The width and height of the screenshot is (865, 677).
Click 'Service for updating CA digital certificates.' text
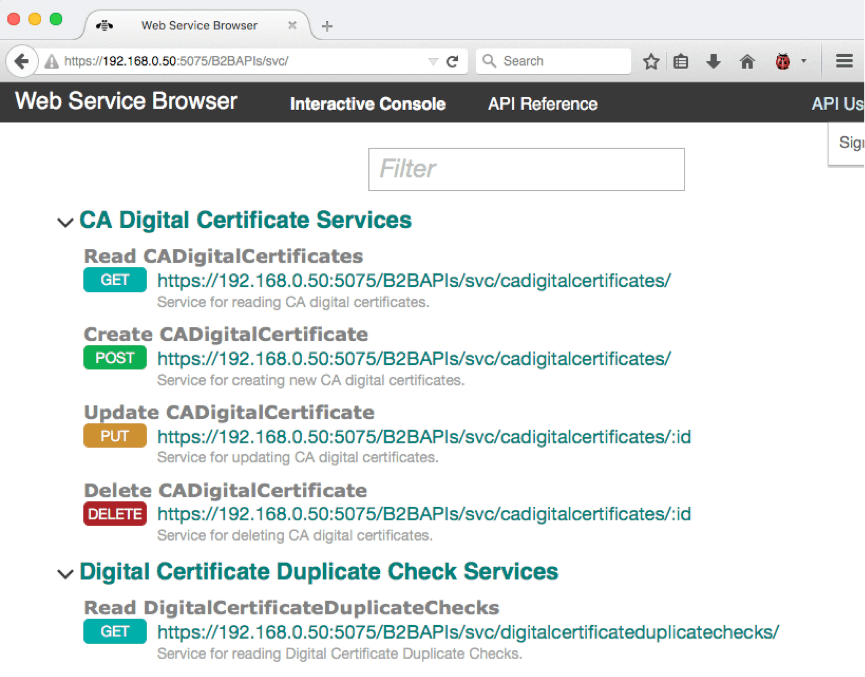297,457
